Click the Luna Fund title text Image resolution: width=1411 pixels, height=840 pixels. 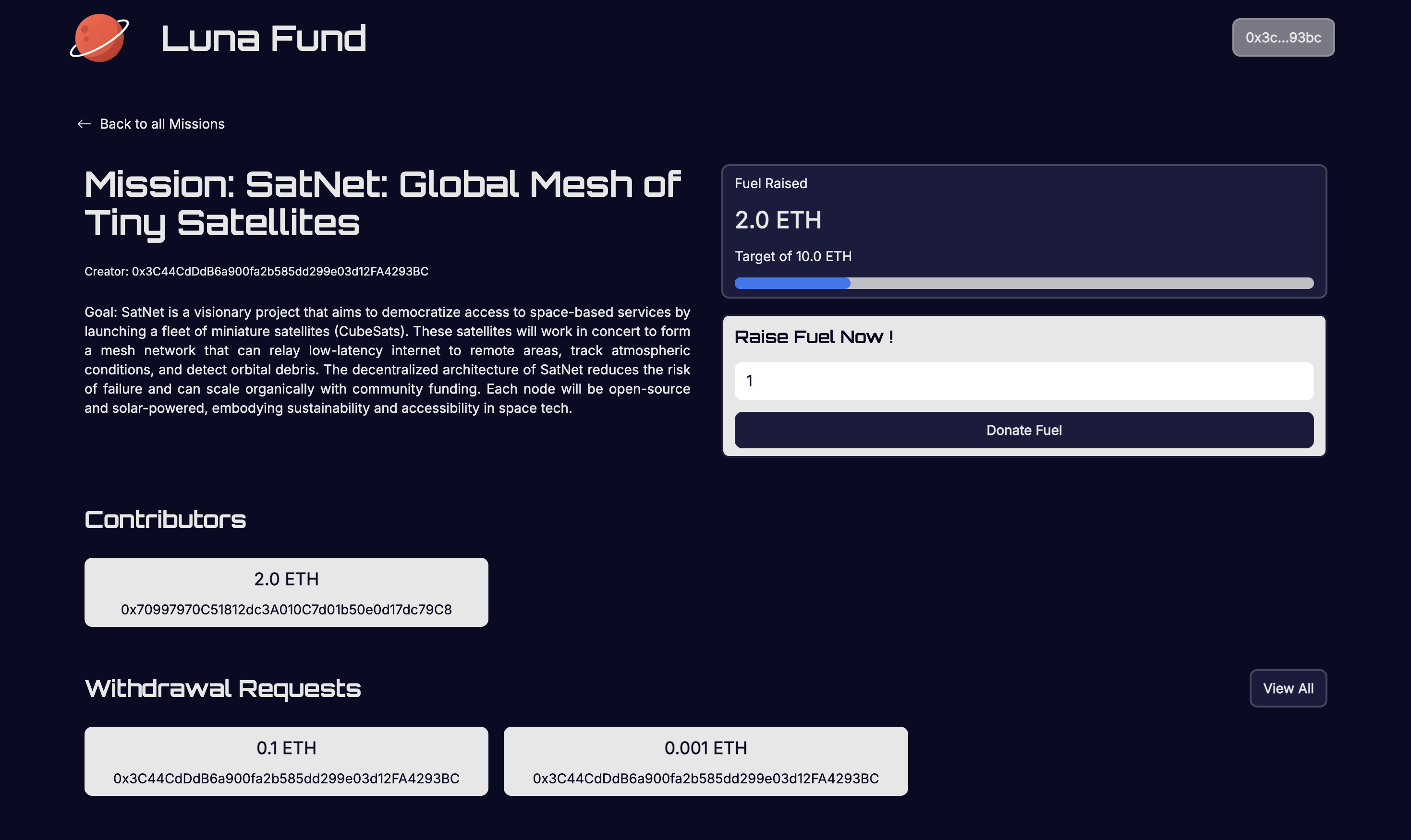(264, 38)
